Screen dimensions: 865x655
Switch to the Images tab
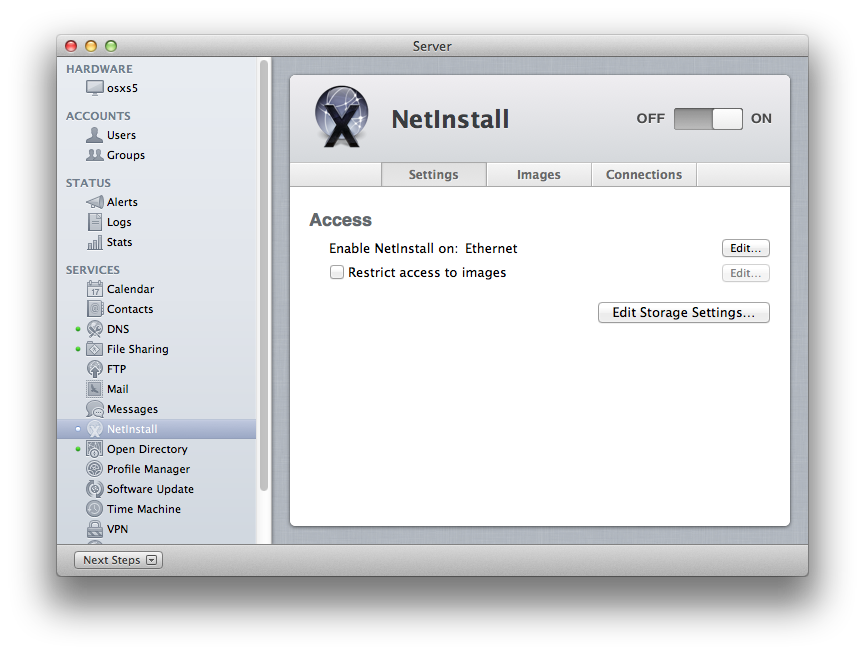point(538,174)
